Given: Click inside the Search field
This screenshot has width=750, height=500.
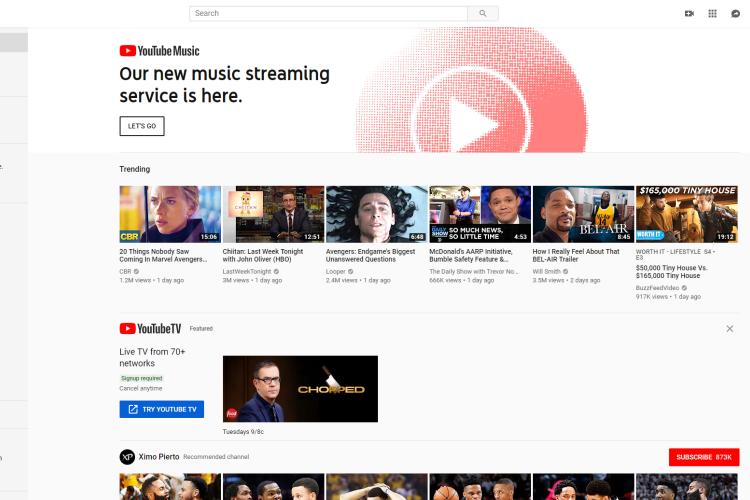Looking at the screenshot, I should (x=328, y=13).
